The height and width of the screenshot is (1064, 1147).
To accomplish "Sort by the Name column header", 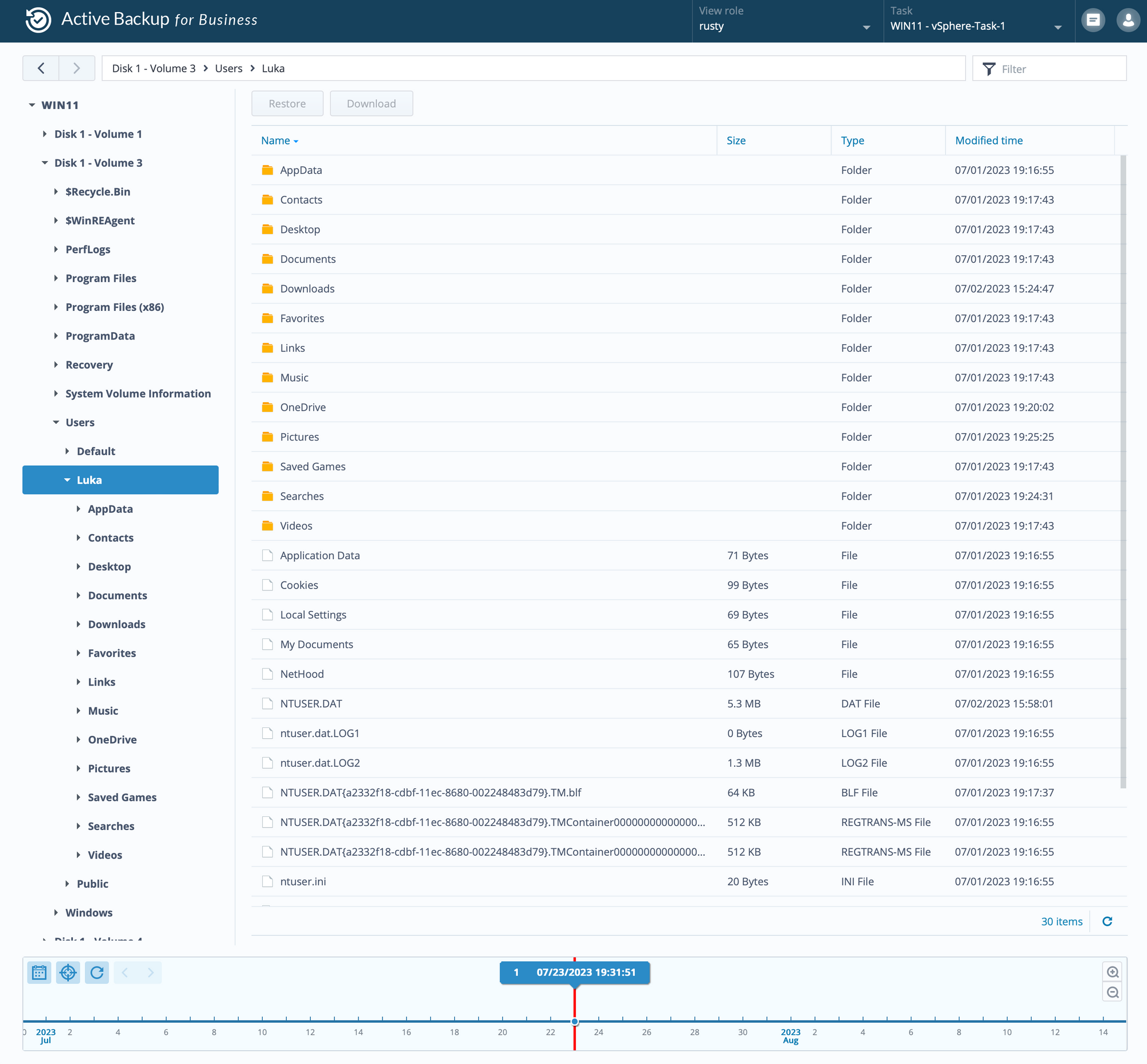I will coord(484,141).
